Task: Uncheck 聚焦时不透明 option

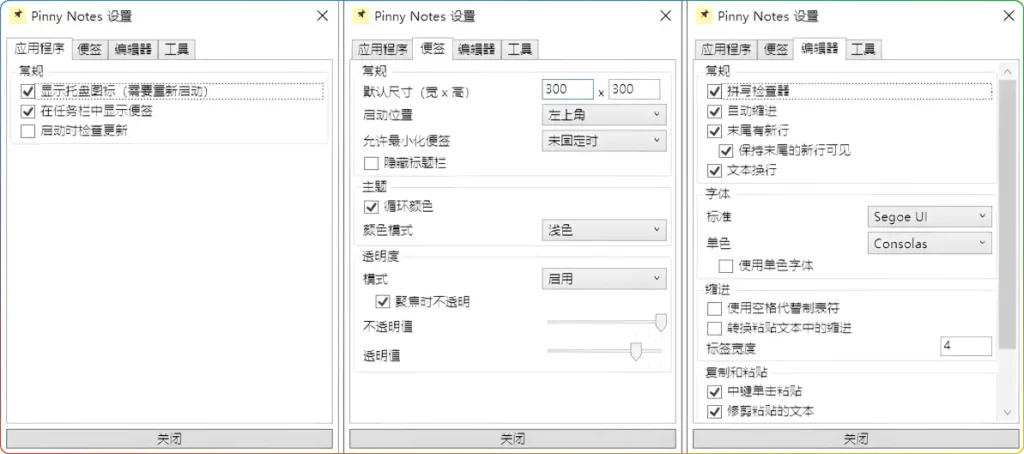Action: pos(383,301)
